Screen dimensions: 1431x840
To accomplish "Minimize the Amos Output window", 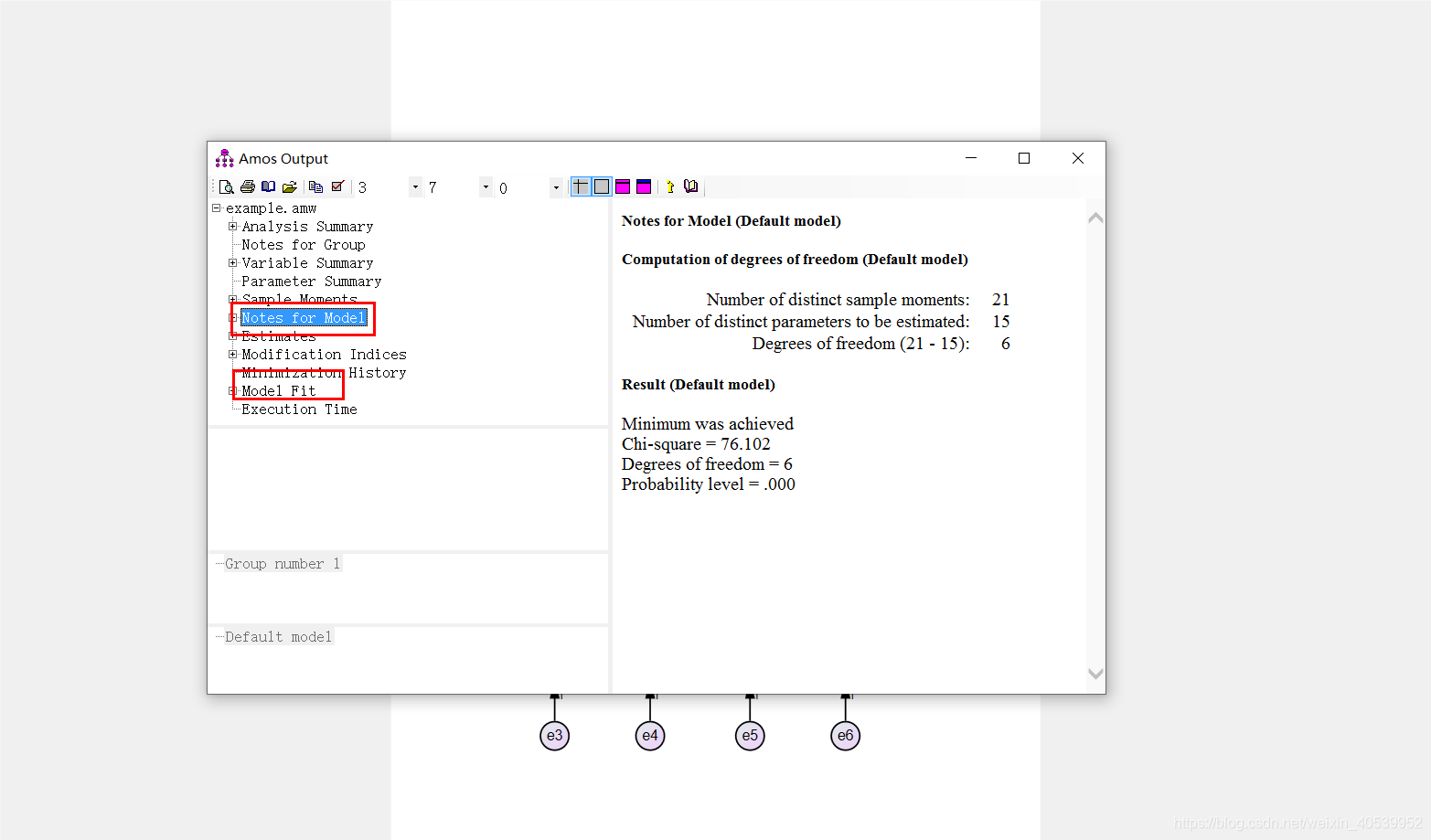I will click(971, 158).
